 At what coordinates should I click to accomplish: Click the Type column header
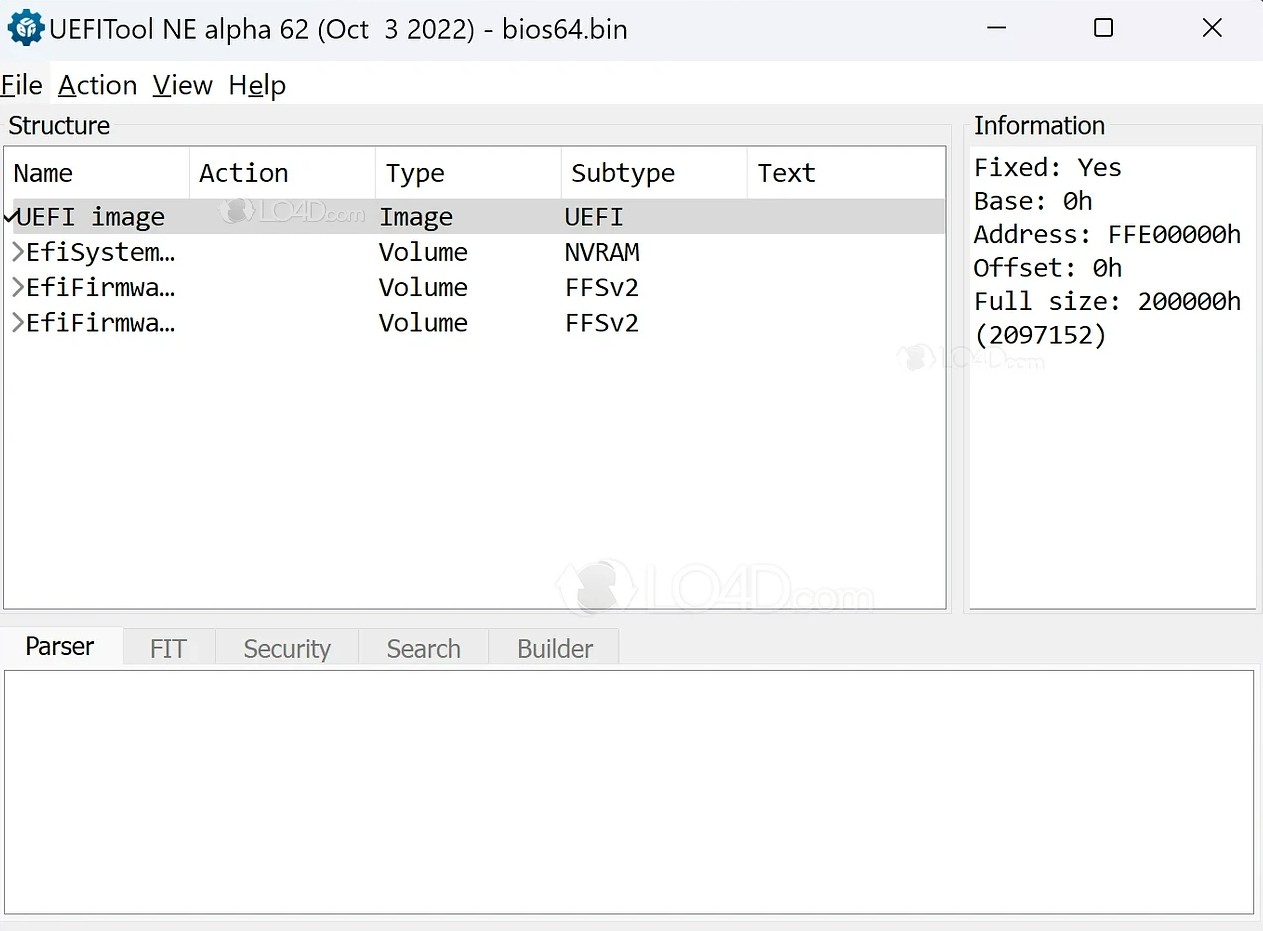pyautogui.click(x=468, y=173)
